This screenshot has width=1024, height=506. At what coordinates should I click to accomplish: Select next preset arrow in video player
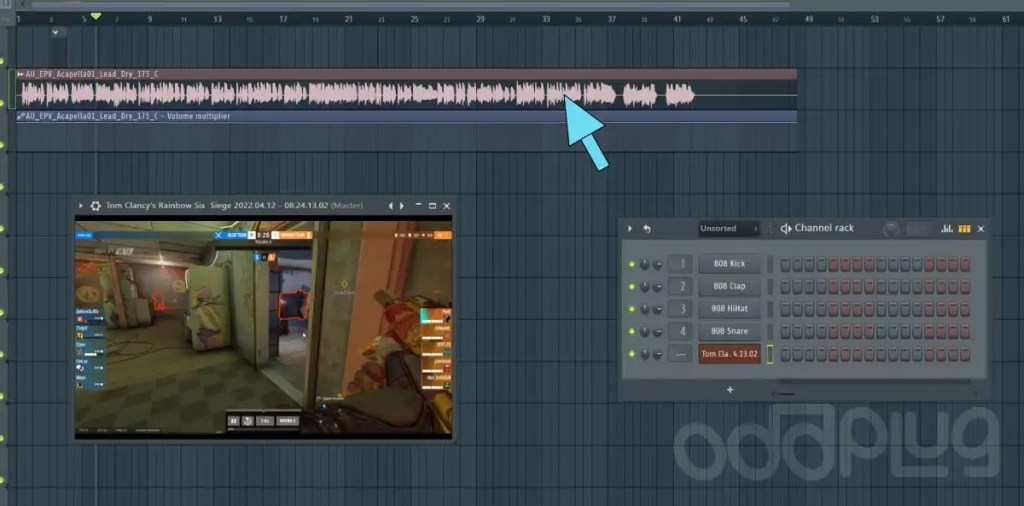pos(401,206)
